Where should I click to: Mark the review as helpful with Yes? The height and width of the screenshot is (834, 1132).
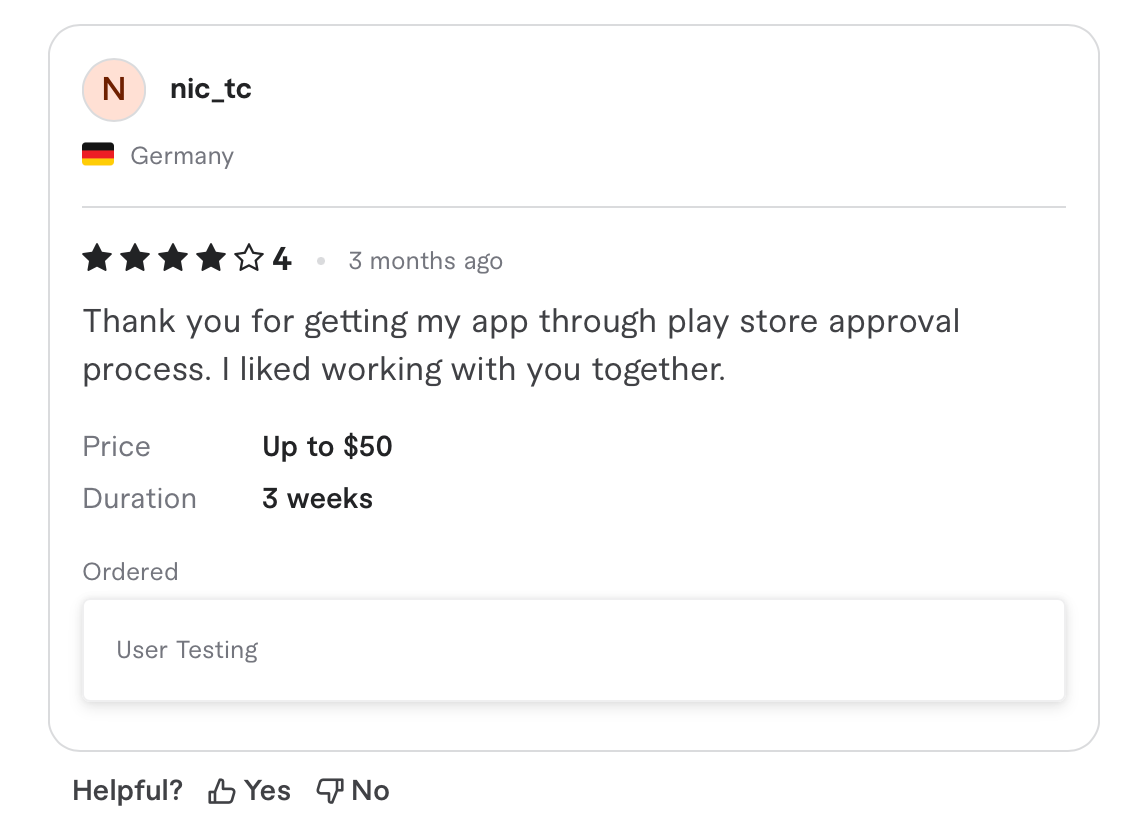(248, 789)
